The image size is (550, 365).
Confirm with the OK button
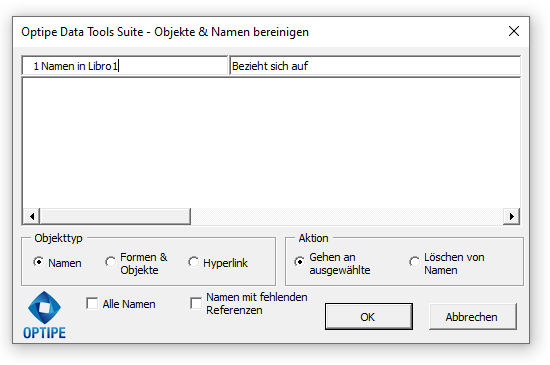(x=369, y=317)
